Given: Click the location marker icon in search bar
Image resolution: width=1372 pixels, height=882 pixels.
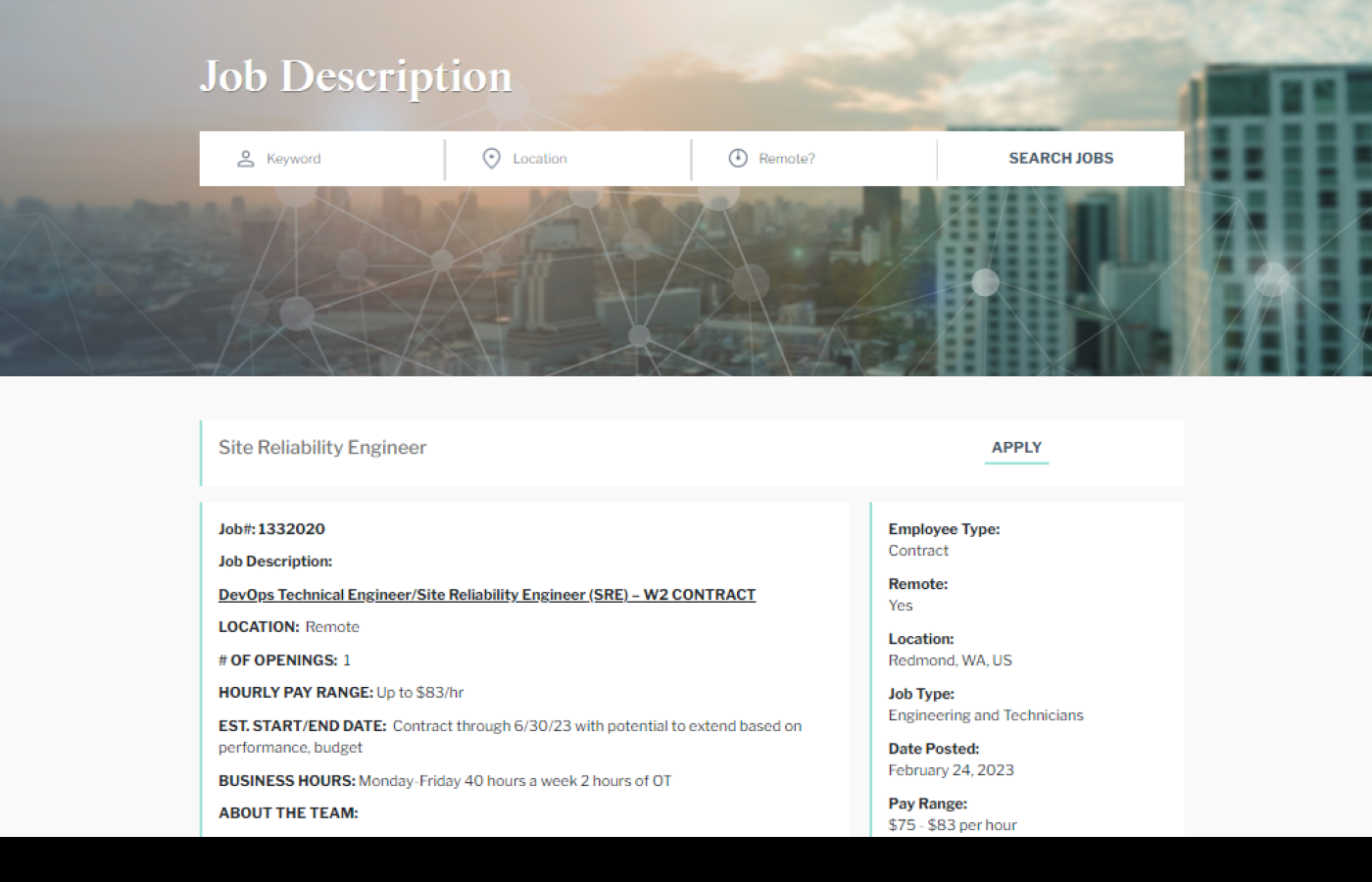Looking at the screenshot, I should tap(492, 157).
